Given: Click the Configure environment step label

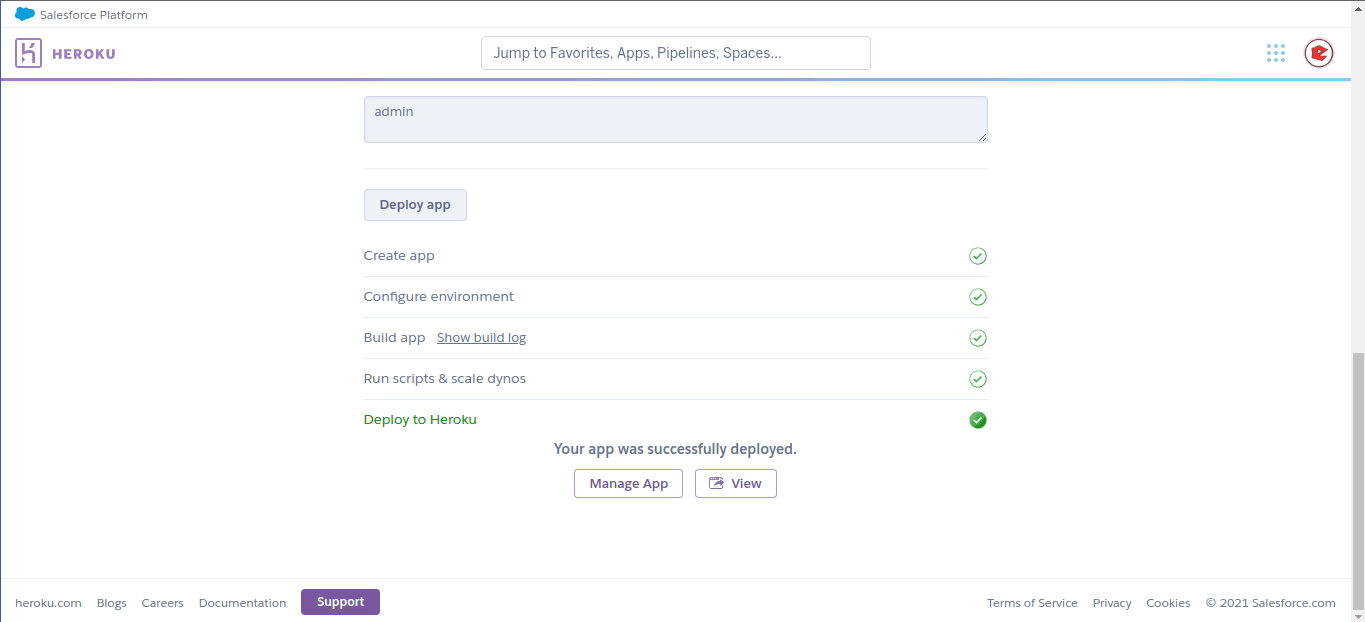Looking at the screenshot, I should pos(439,297).
